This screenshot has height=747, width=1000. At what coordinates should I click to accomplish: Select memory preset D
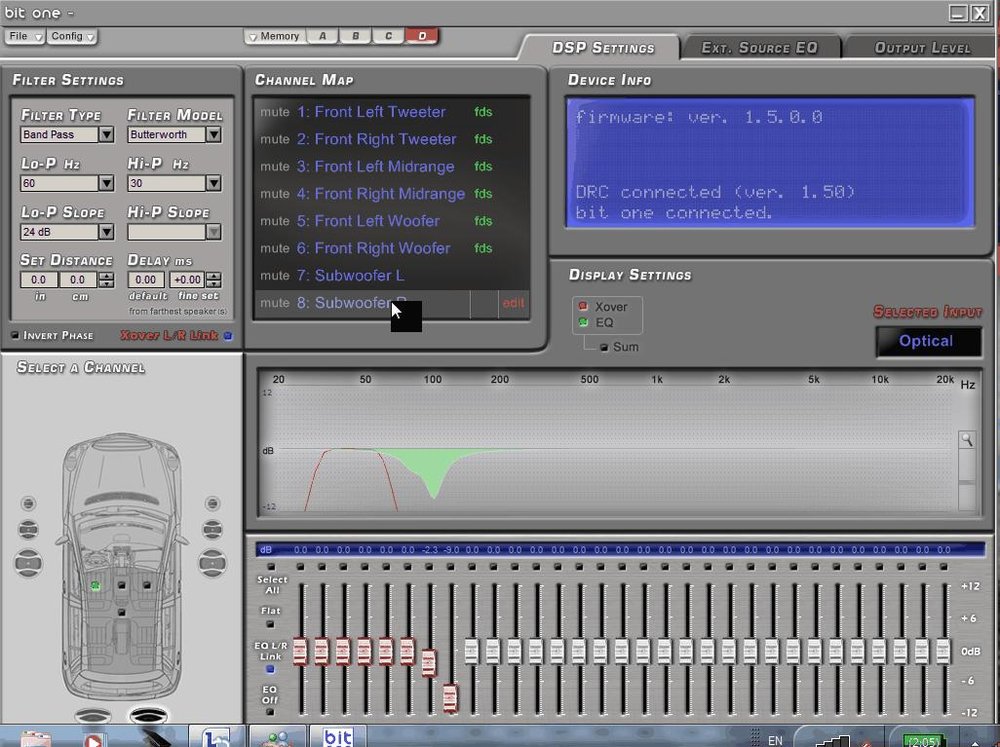coord(422,36)
